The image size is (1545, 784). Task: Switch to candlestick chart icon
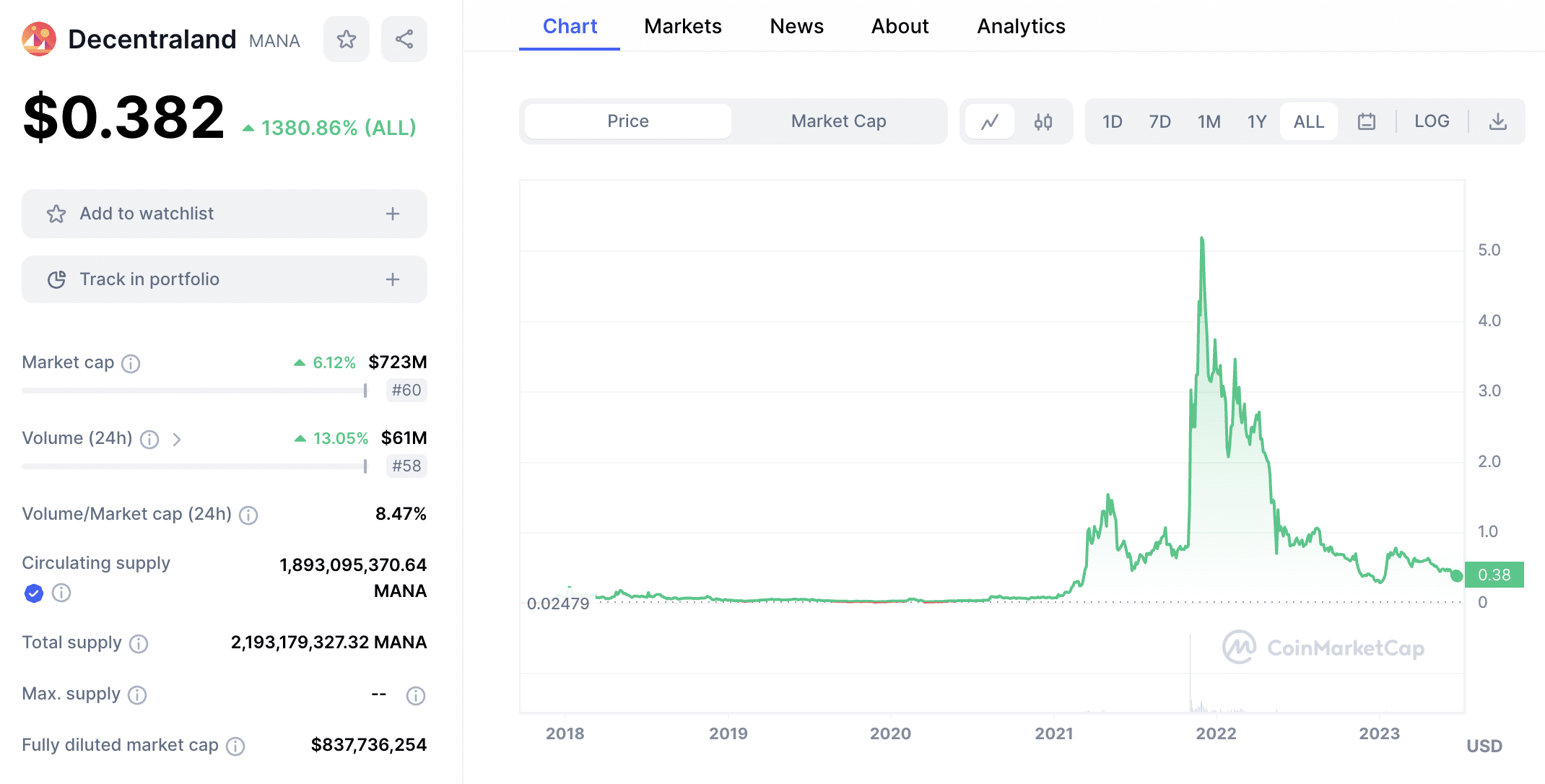[1043, 121]
